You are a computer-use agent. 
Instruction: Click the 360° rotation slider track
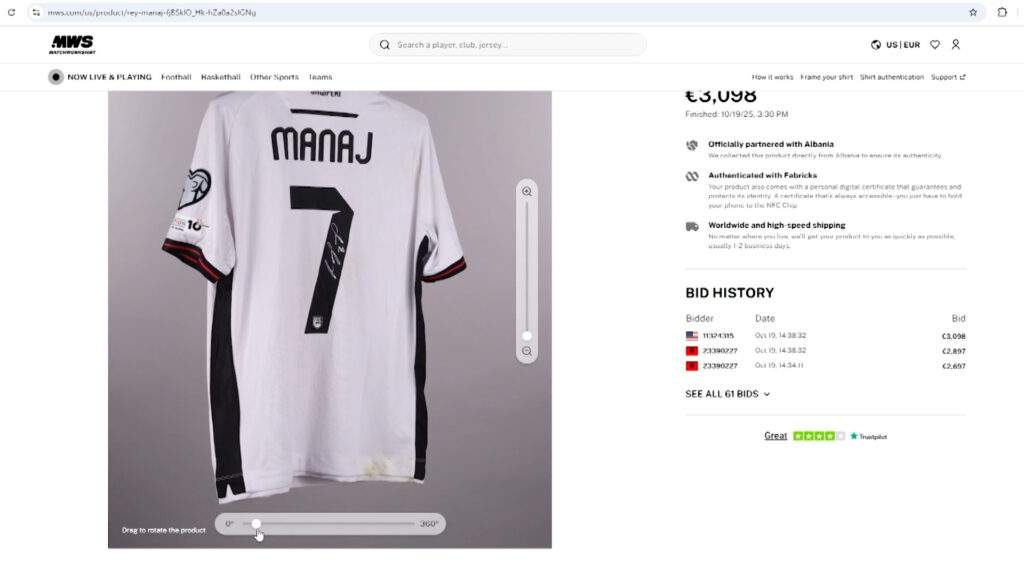click(330, 524)
